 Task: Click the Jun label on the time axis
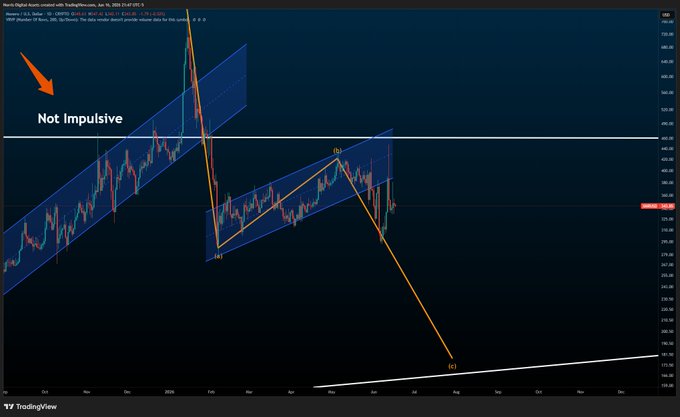coord(374,392)
